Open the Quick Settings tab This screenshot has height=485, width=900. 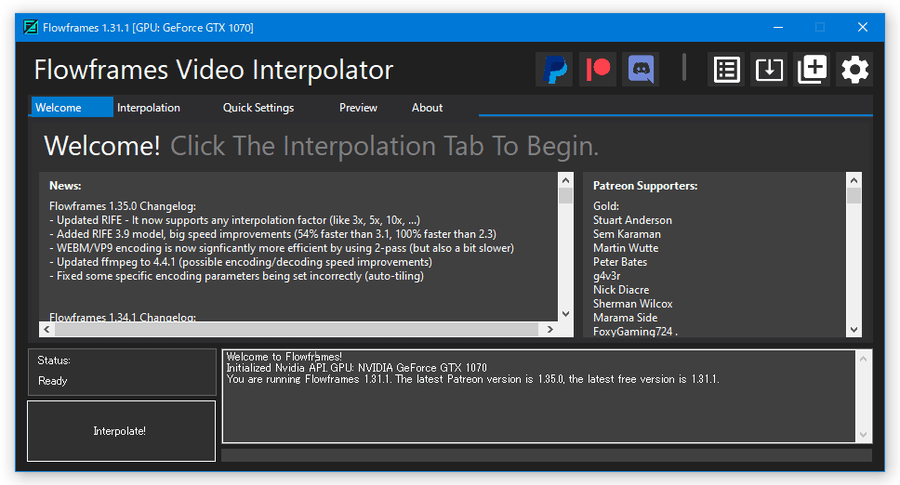pyautogui.click(x=258, y=107)
